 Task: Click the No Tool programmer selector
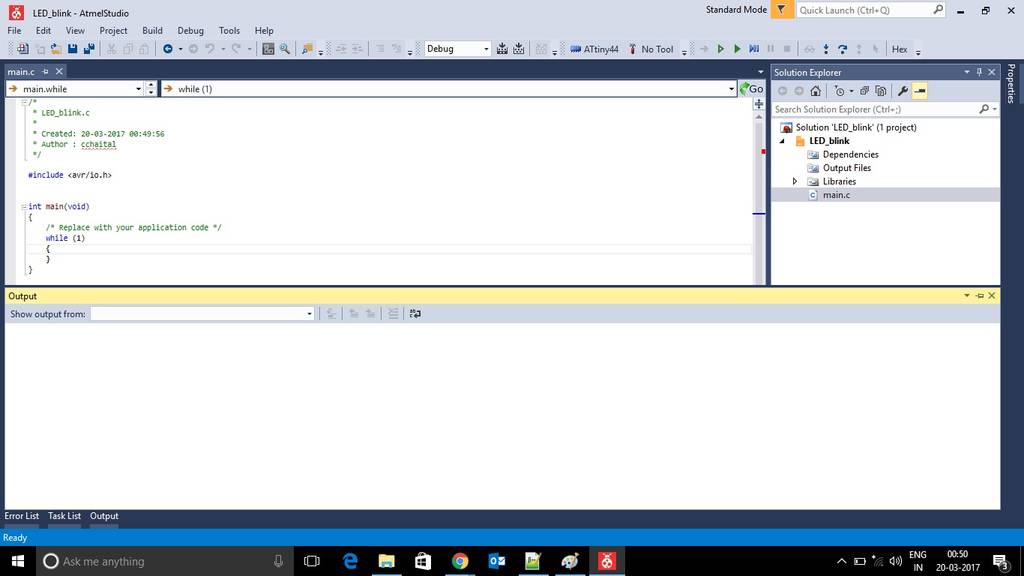[x=651, y=49]
